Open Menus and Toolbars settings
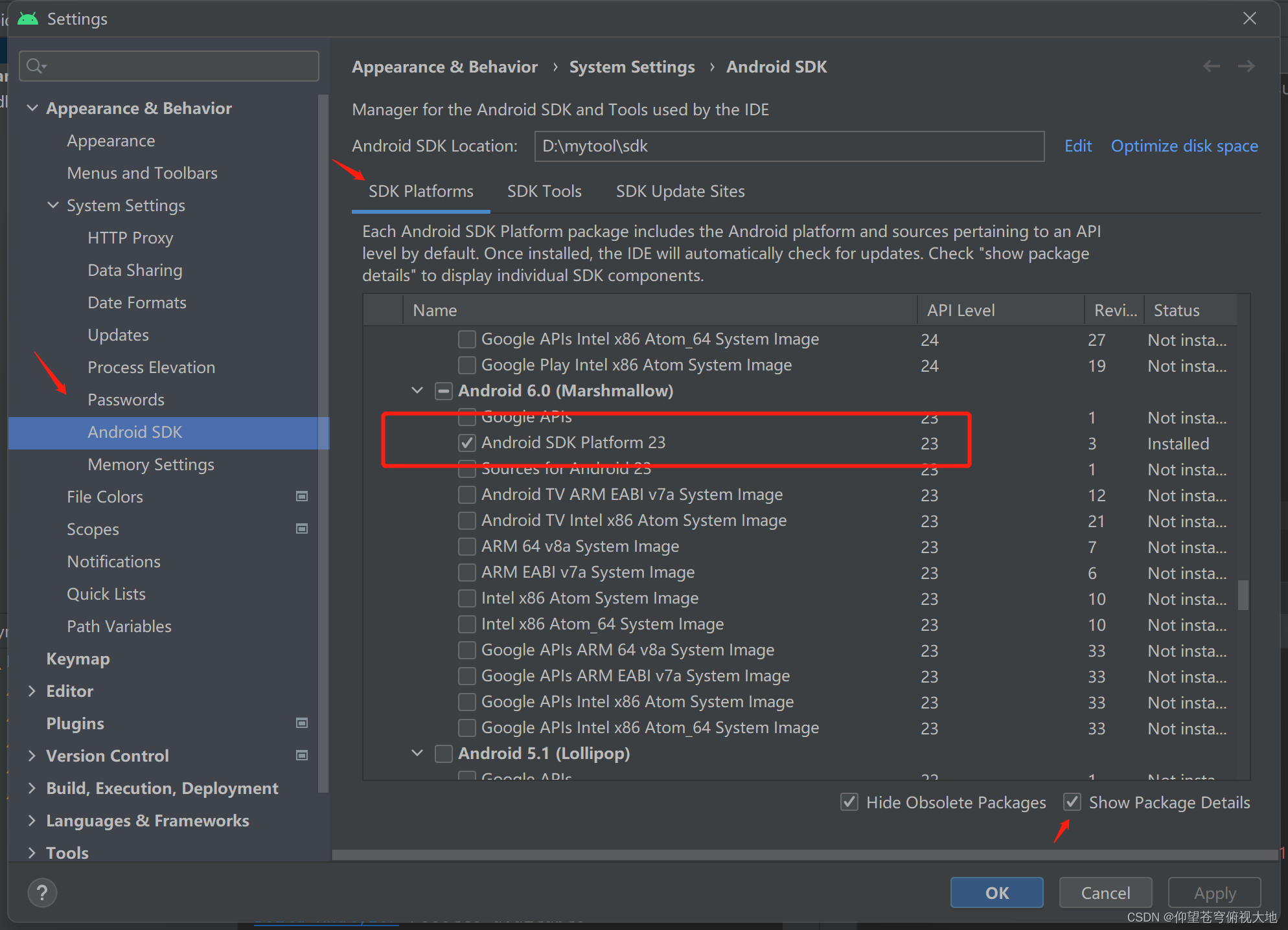The height and width of the screenshot is (930, 1288). click(x=142, y=173)
